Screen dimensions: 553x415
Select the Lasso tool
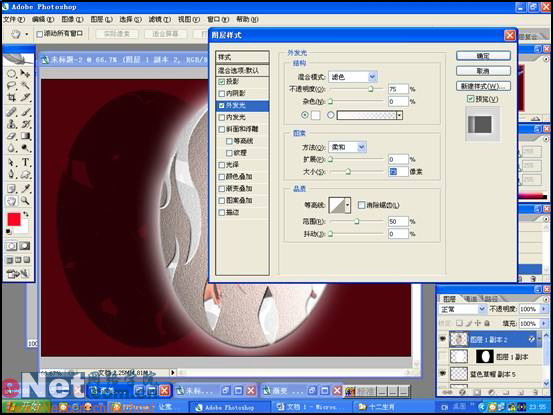[11, 85]
